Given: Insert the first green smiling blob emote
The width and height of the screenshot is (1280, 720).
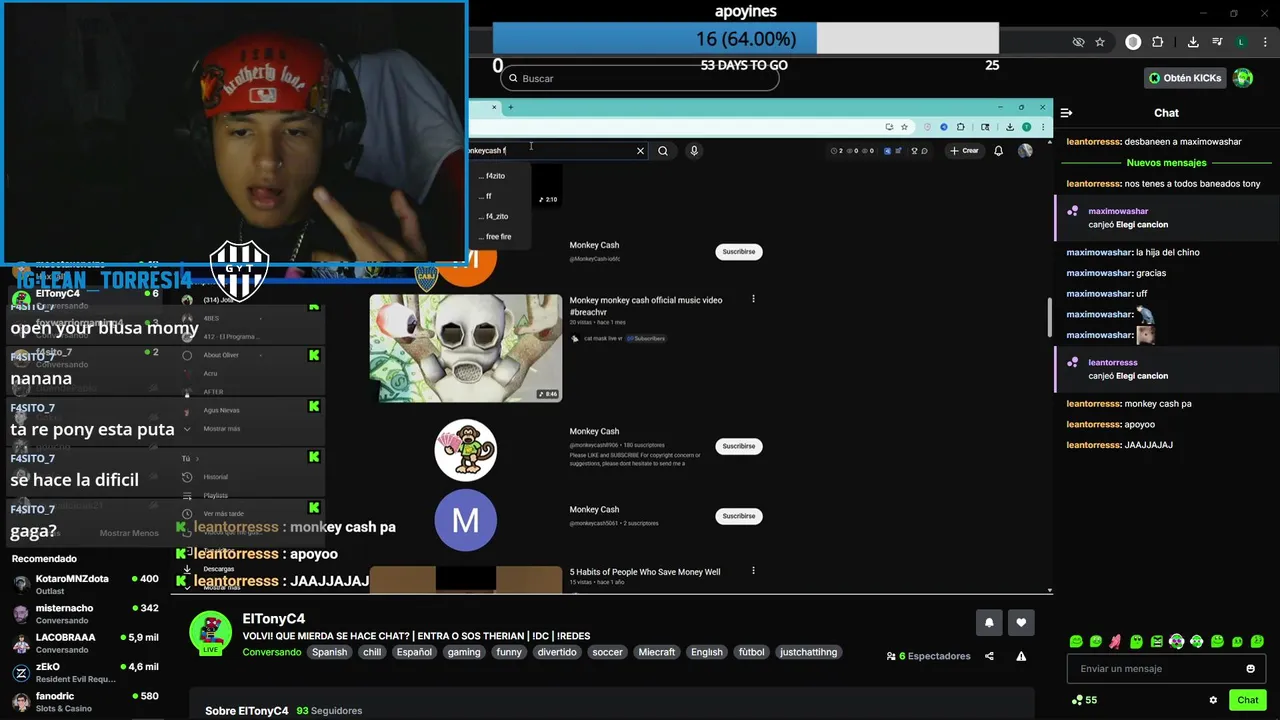Looking at the screenshot, I should (x=1076, y=642).
